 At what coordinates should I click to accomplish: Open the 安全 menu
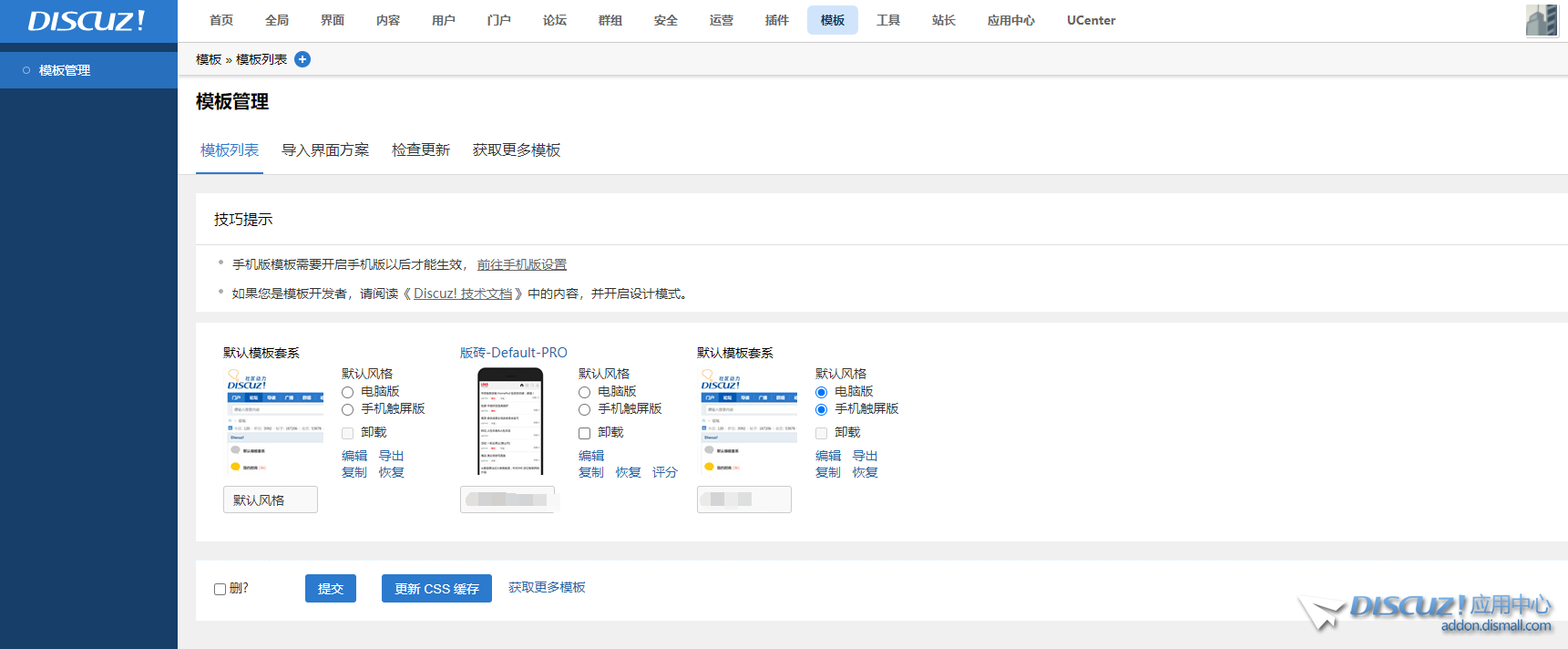[666, 20]
